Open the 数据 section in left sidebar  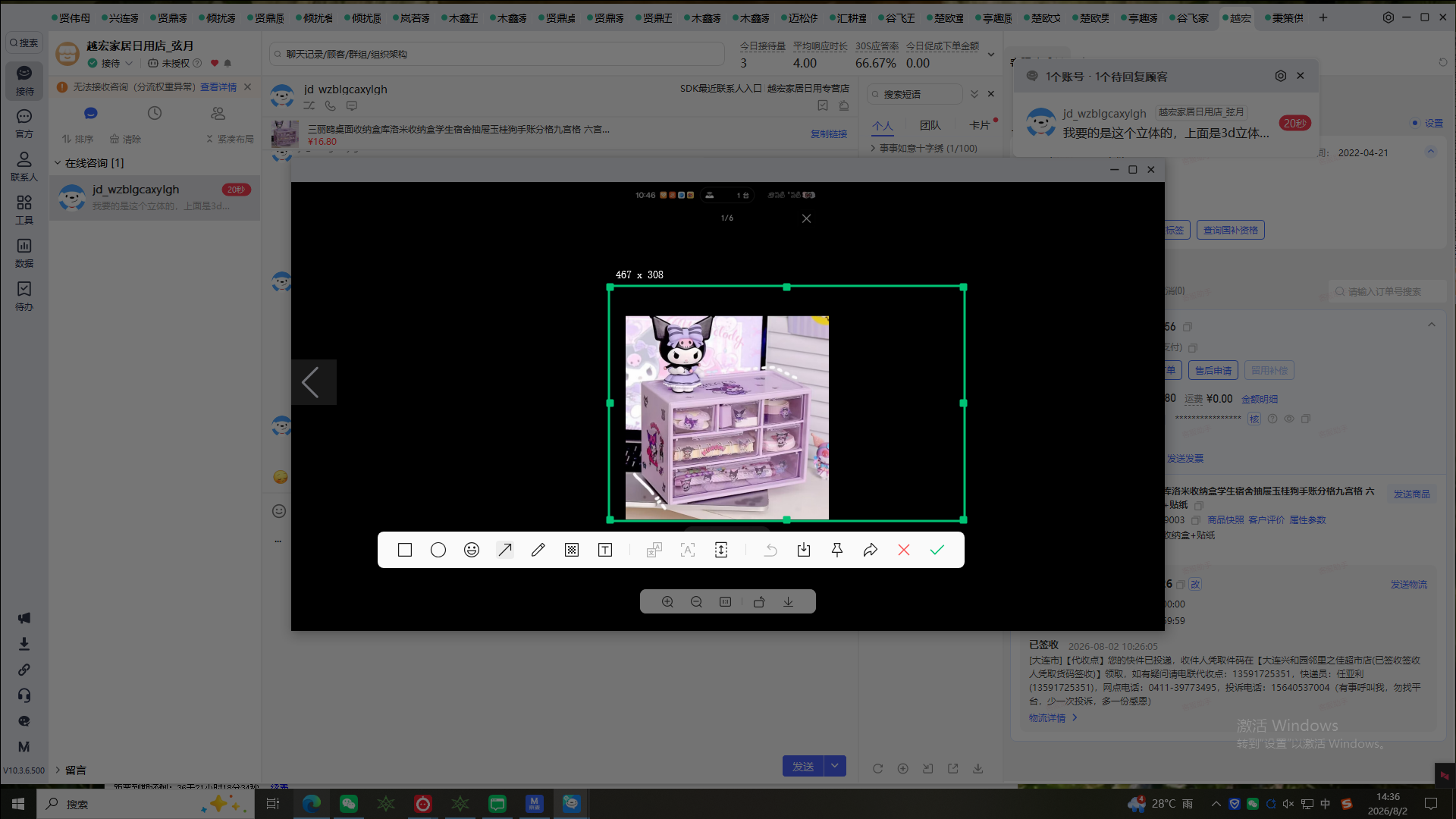(24, 253)
